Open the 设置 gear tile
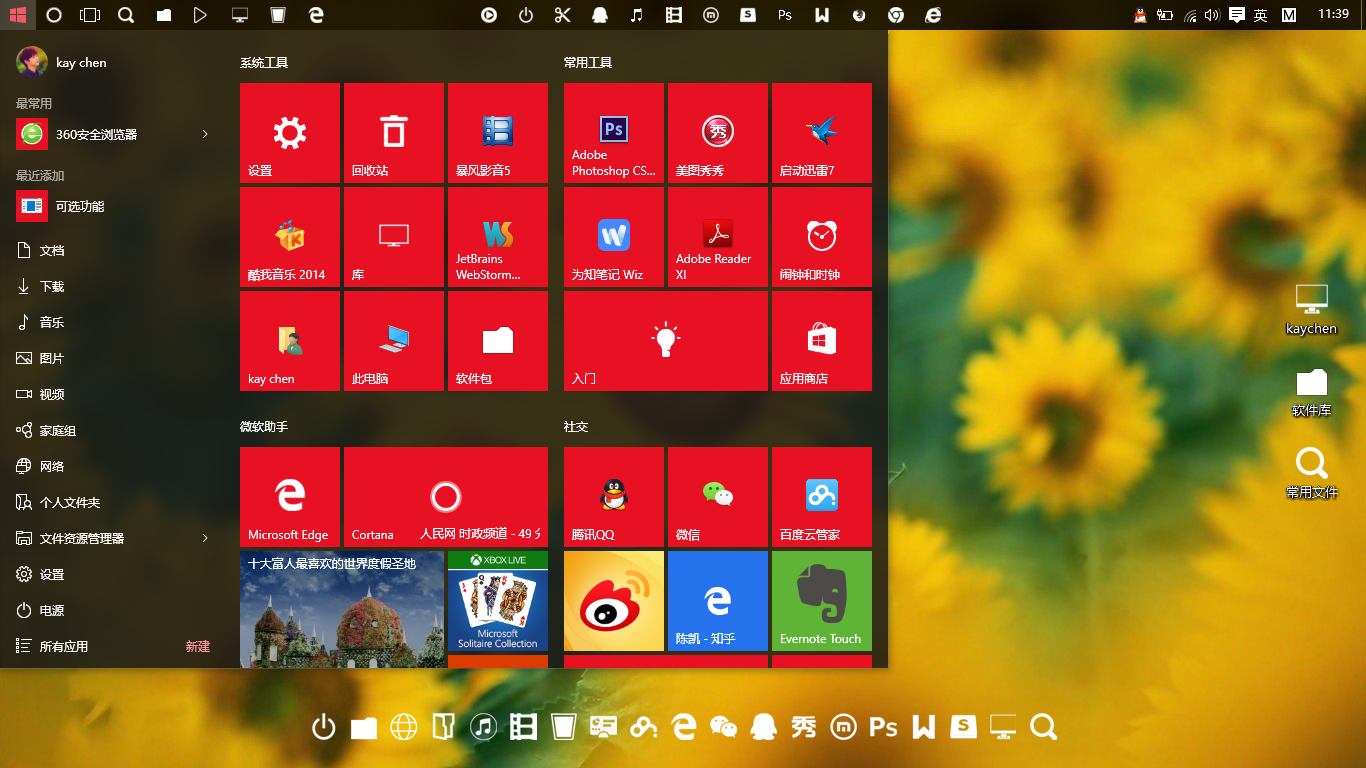 [x=290, y=133]
